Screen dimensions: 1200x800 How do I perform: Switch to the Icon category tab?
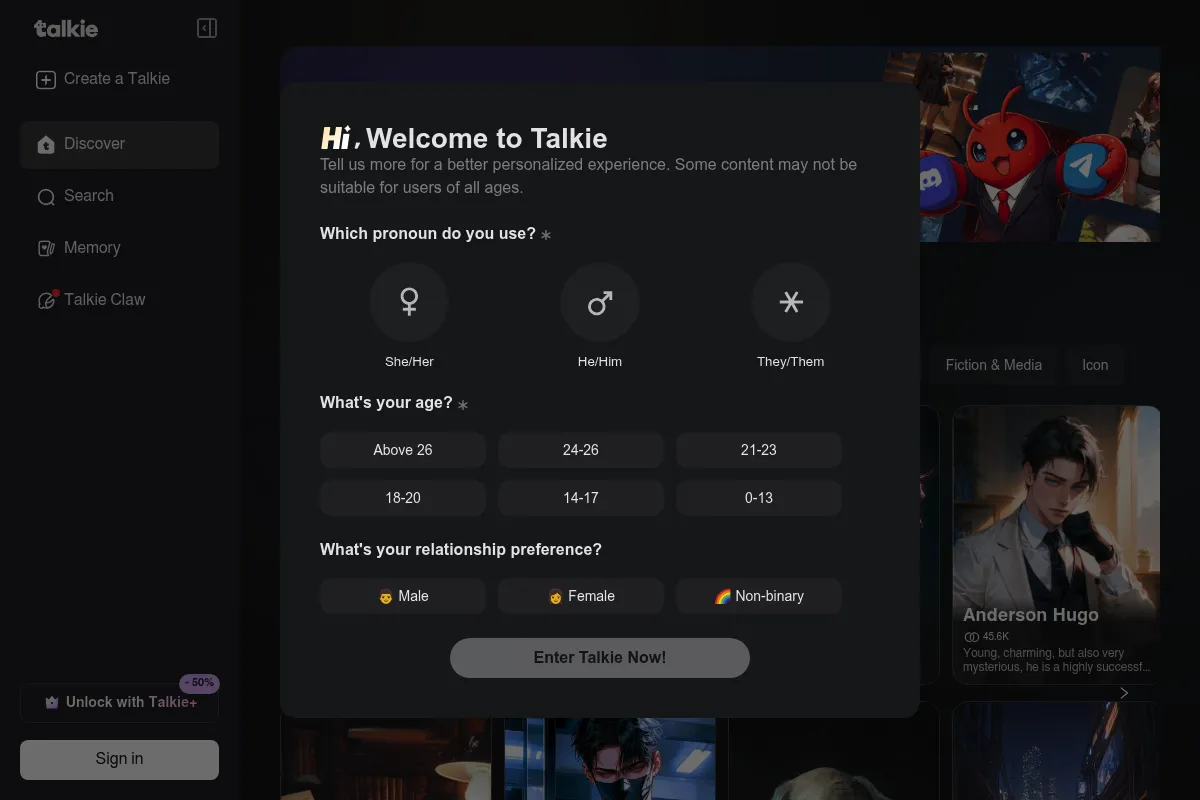click(x=1095, y=365)
